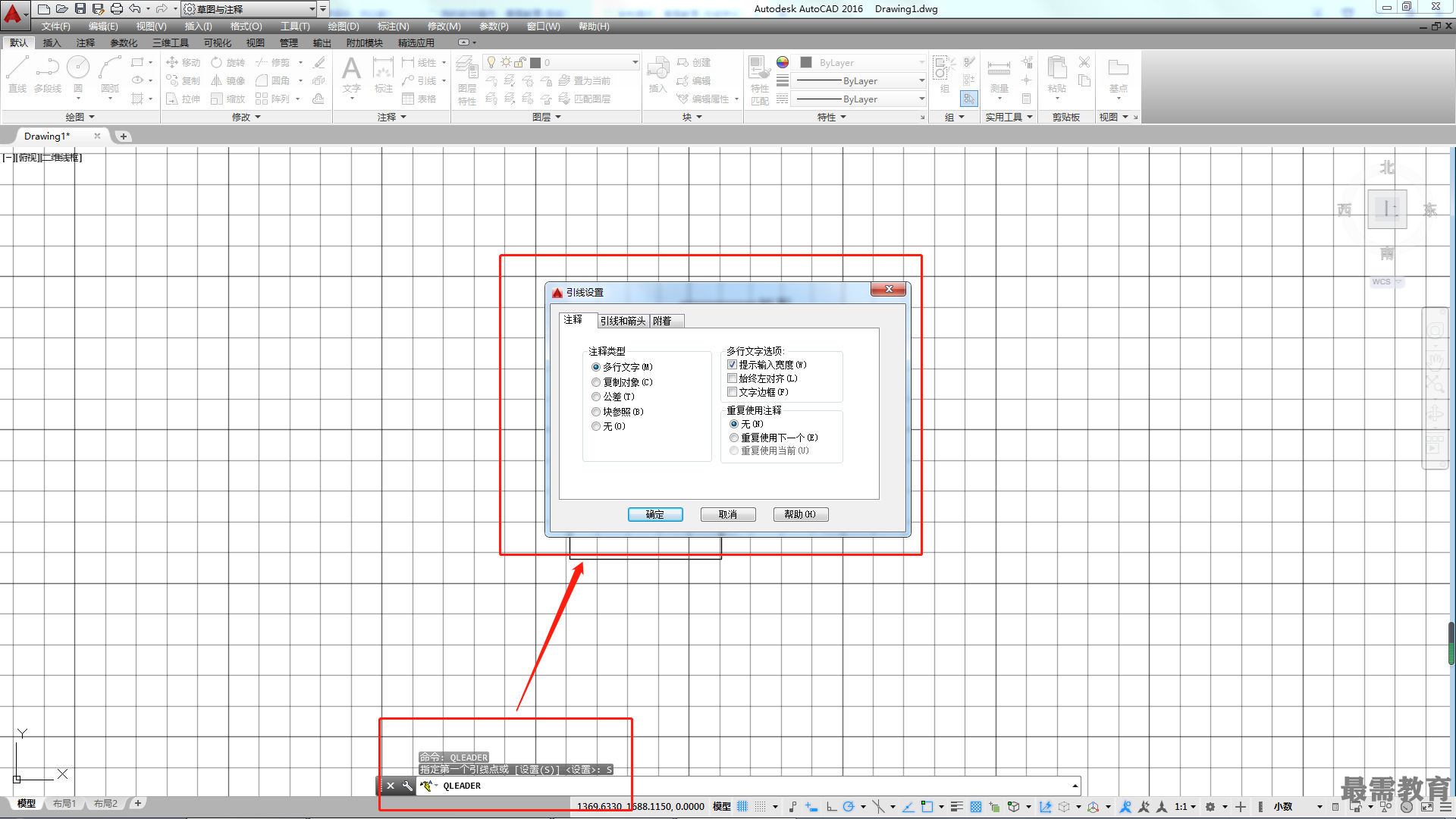1456x819 pixels.
Task: Expand the 修改 panel
Action: [246, 117]
